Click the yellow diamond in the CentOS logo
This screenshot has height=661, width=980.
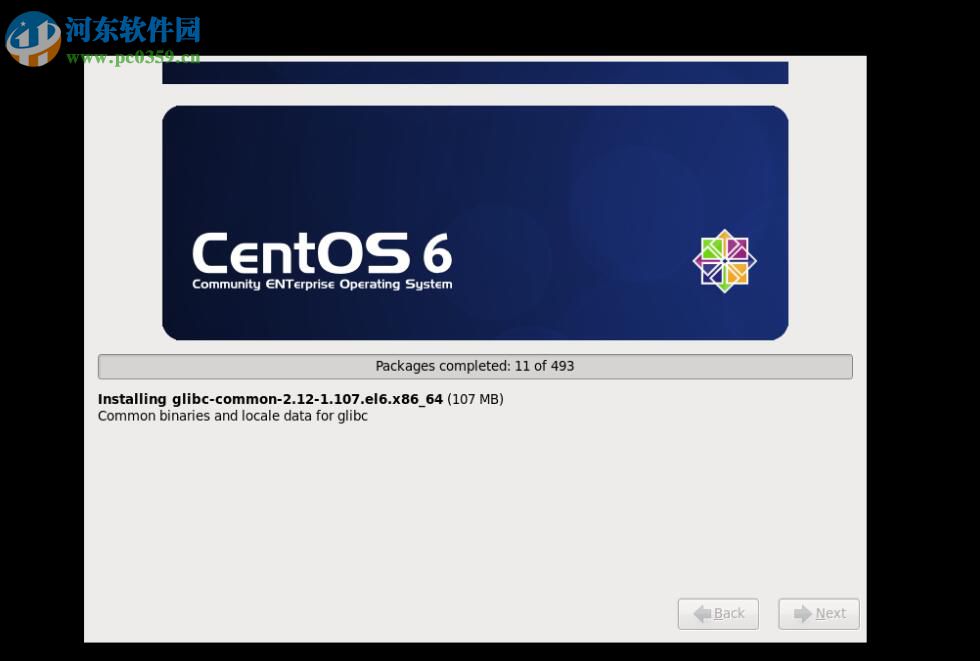coord(724,235)
